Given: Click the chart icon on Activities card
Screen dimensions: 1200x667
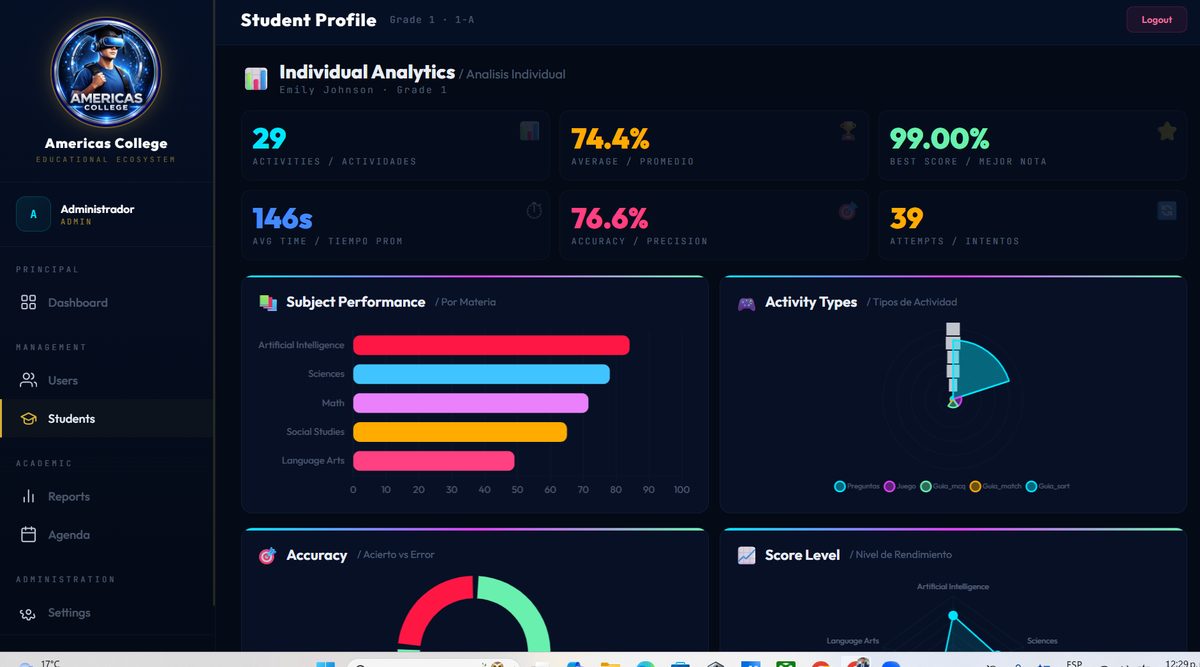Looking at the screenshot, I should 530,131.
